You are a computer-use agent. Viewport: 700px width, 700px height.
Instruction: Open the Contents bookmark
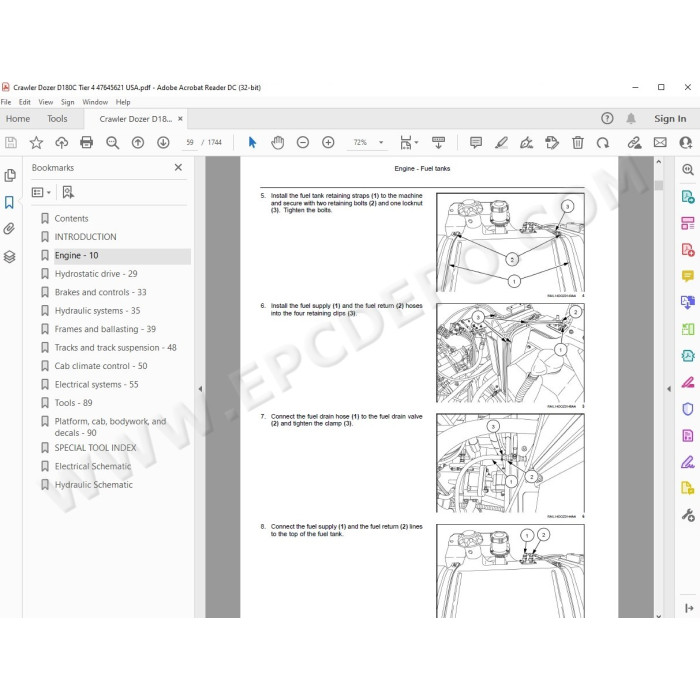tap(71, 218)
